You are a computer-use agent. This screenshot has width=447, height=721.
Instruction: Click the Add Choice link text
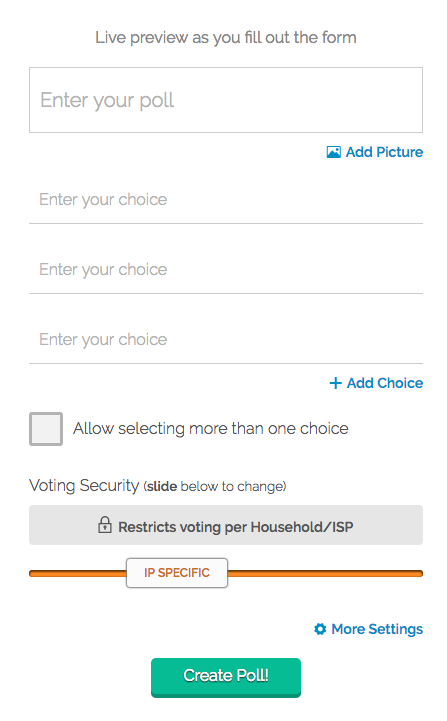click(385, 383)
